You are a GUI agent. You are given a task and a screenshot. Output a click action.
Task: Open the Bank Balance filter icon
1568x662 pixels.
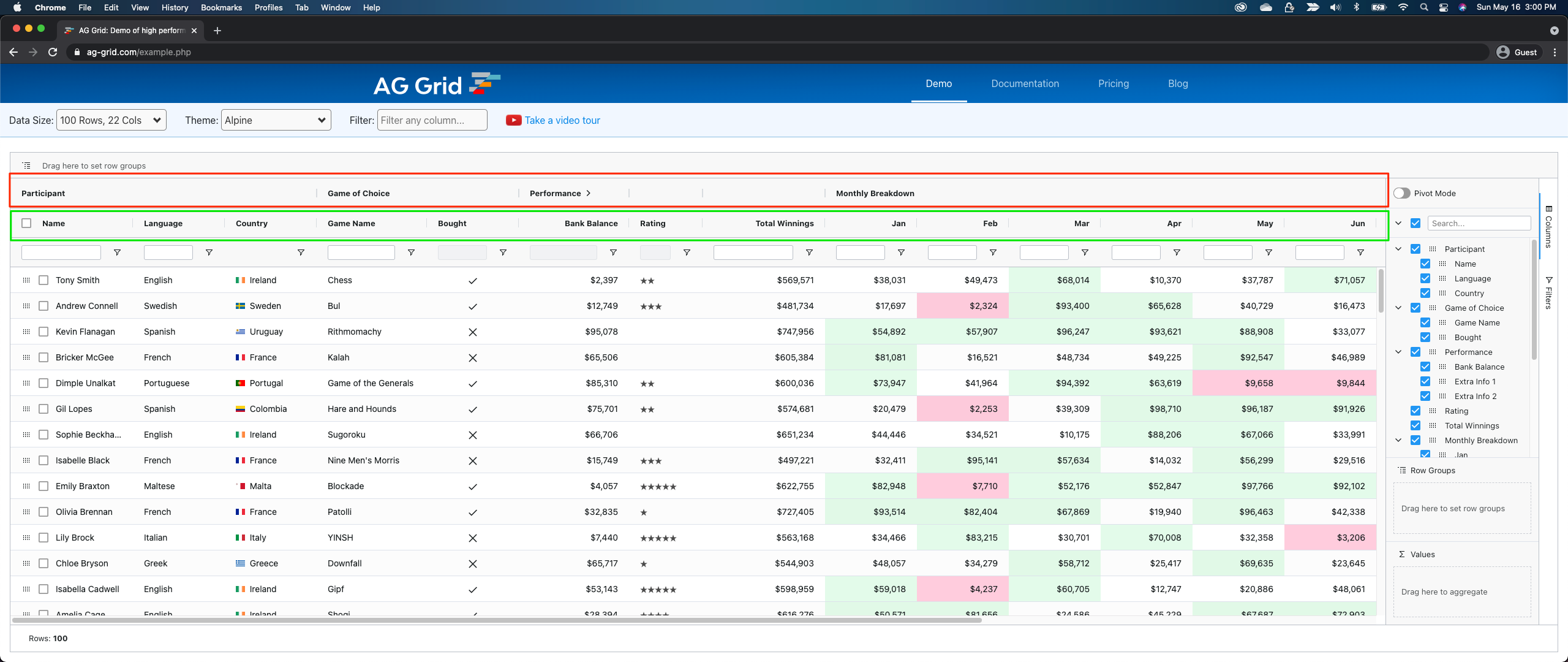613,253
